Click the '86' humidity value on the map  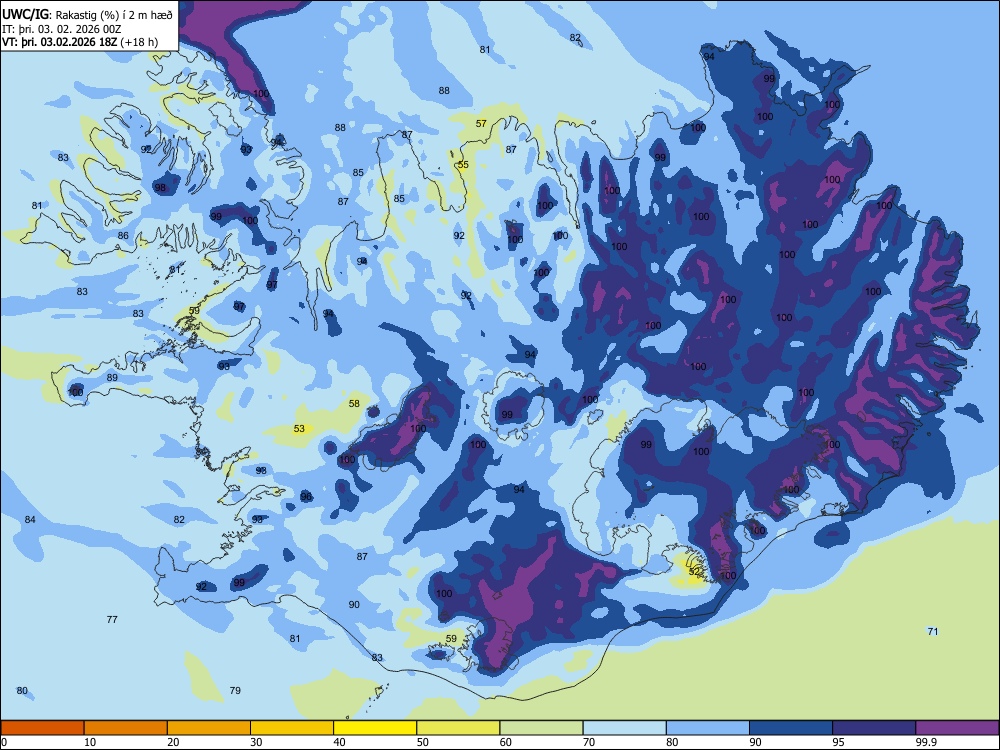tap(123, 235)
